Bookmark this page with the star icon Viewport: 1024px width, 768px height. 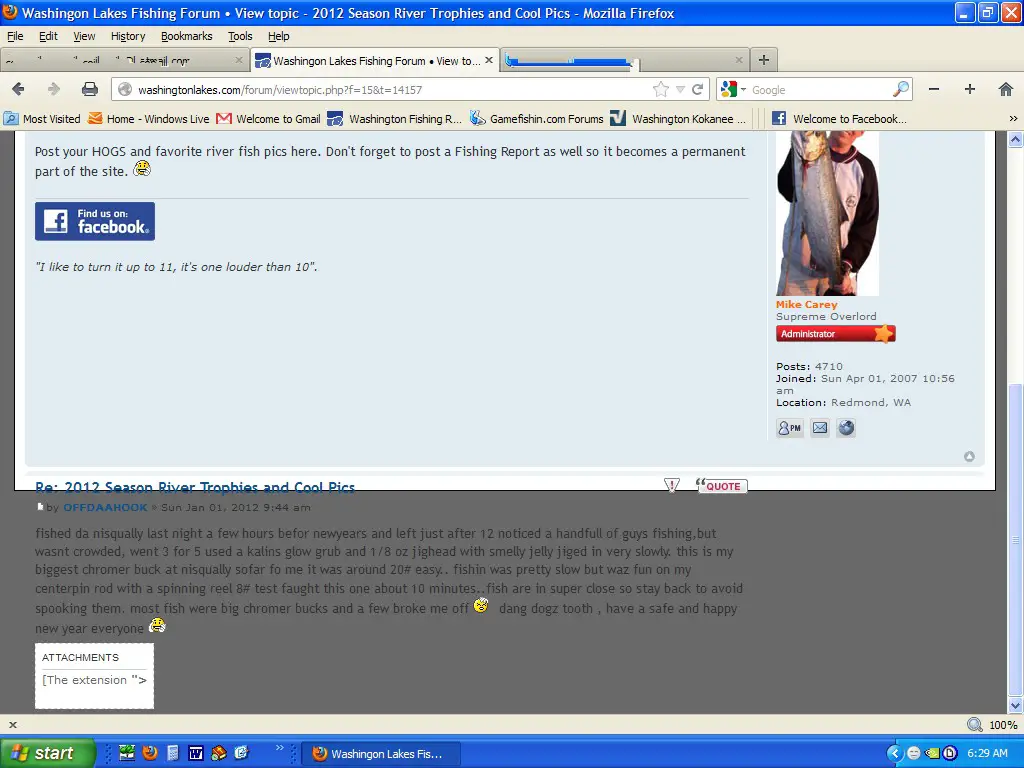[660, 89]
